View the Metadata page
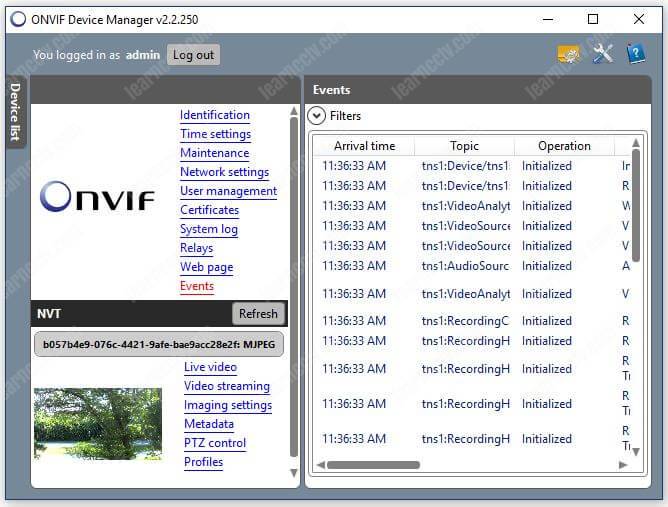Image resolution: width=668 pixels, height=507 pixels. click(x=209, y=424)
